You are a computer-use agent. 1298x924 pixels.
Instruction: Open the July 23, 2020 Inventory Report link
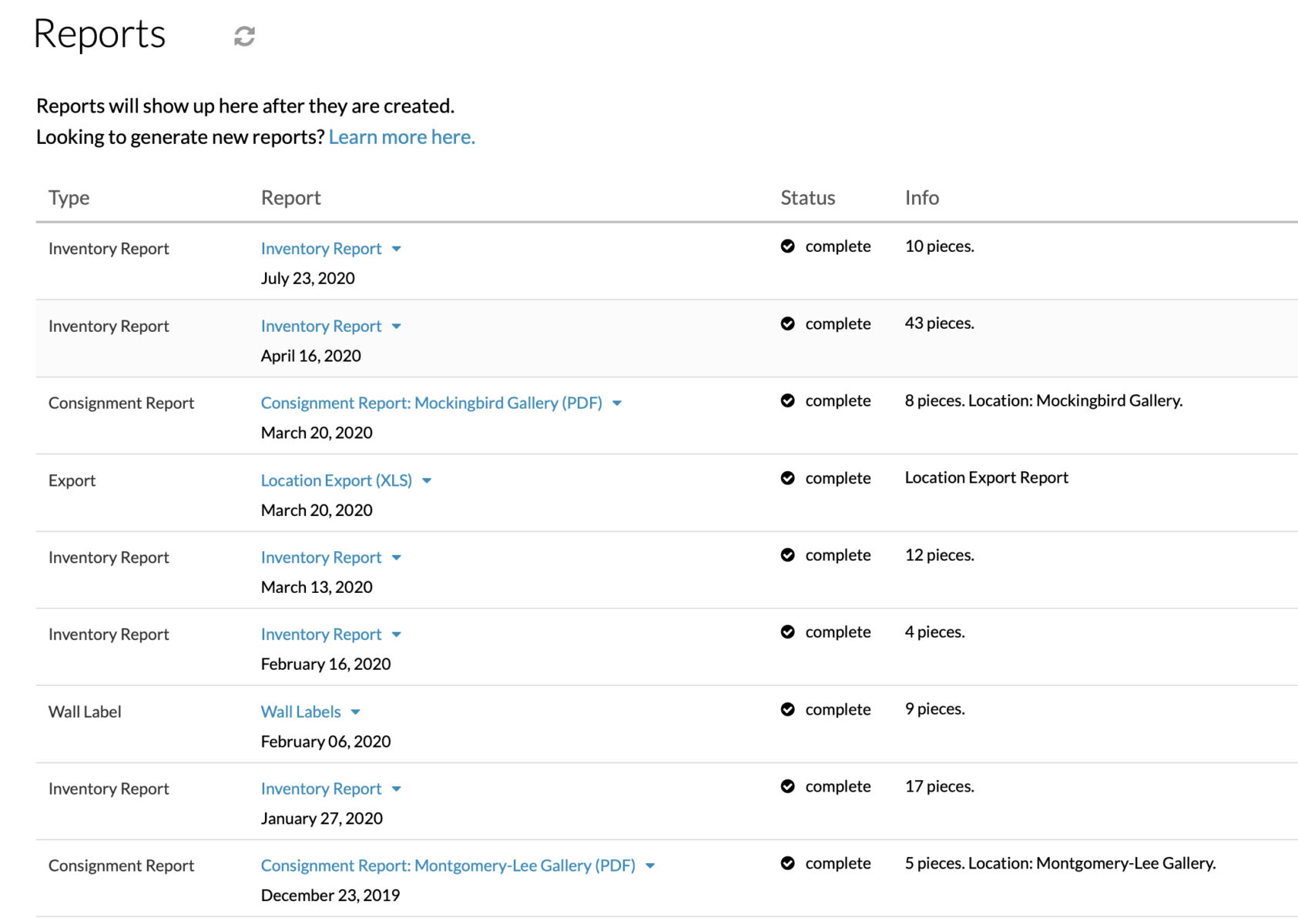click(x=321, y=249)
